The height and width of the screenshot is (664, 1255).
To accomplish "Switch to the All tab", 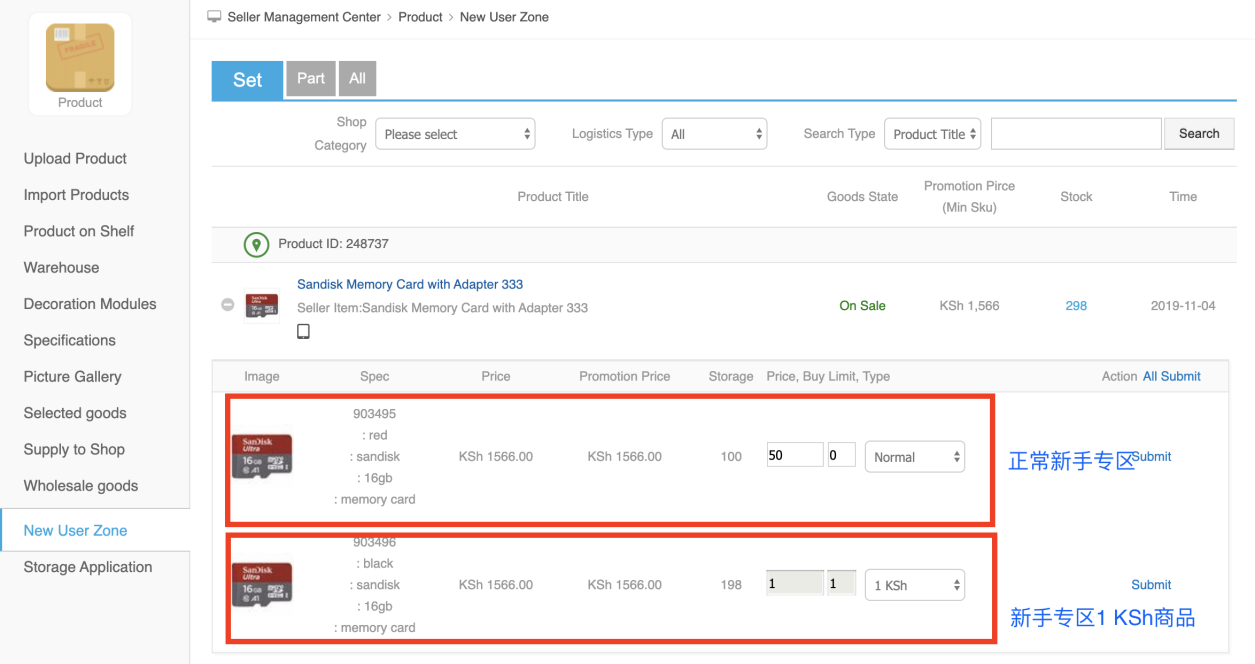I will [x=357, y=79].
